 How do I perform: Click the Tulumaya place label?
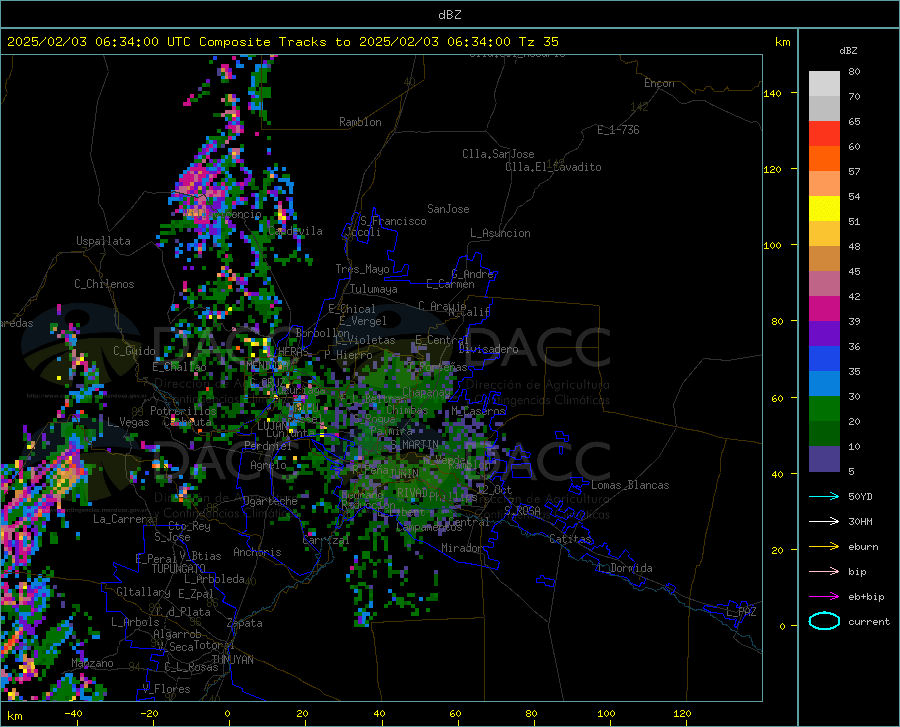[x=374, y=289]
